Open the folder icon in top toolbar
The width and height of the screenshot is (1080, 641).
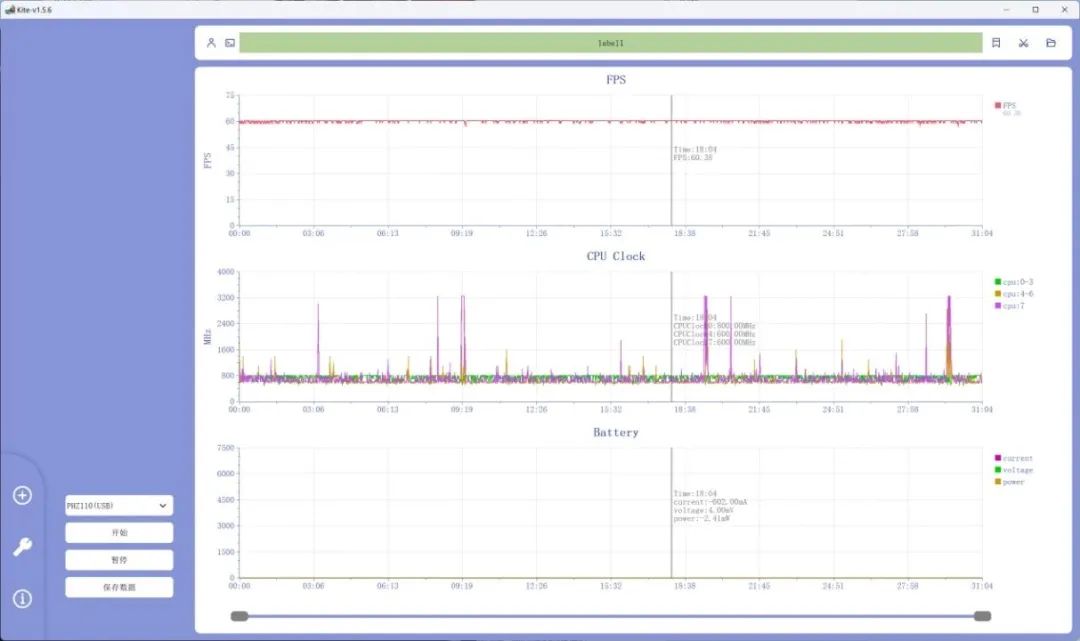coord(1051,43)
